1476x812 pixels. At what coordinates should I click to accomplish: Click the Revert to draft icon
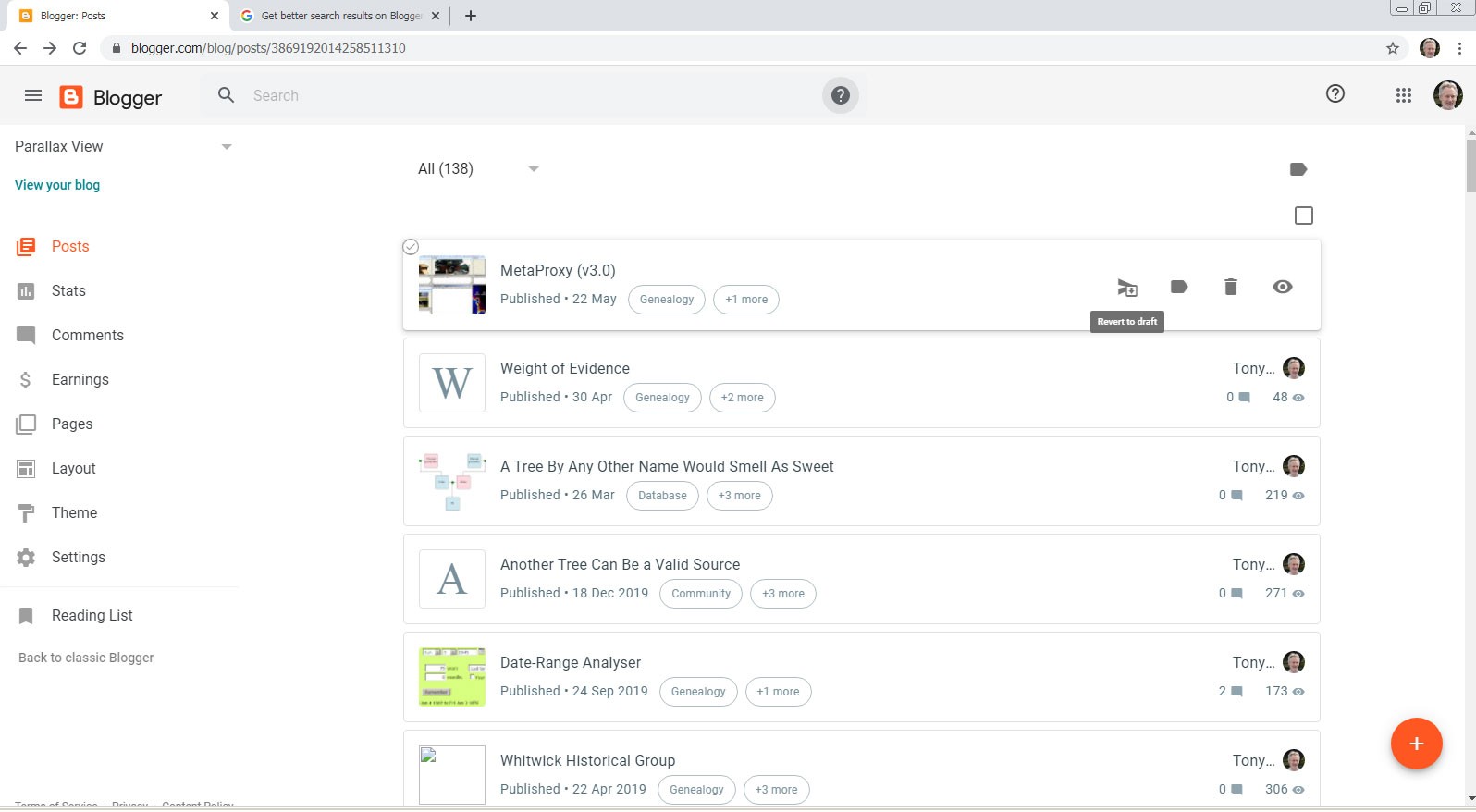1126,288
